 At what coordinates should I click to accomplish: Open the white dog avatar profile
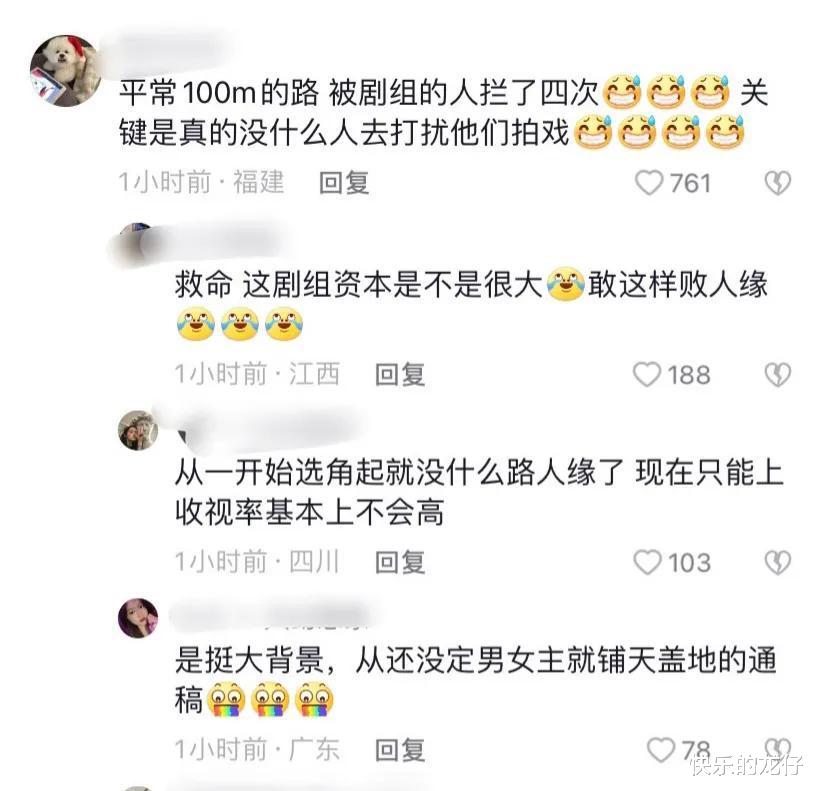tap(66, 70)
